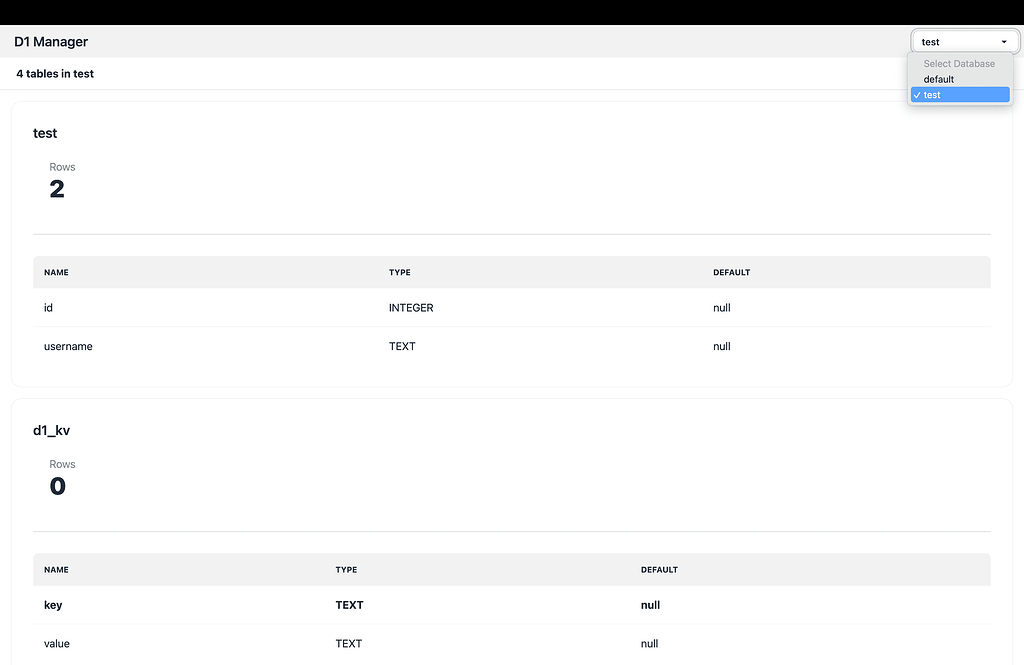Click the Rows label in test card
Screen dimensions: 1024x665
[62, 167]
